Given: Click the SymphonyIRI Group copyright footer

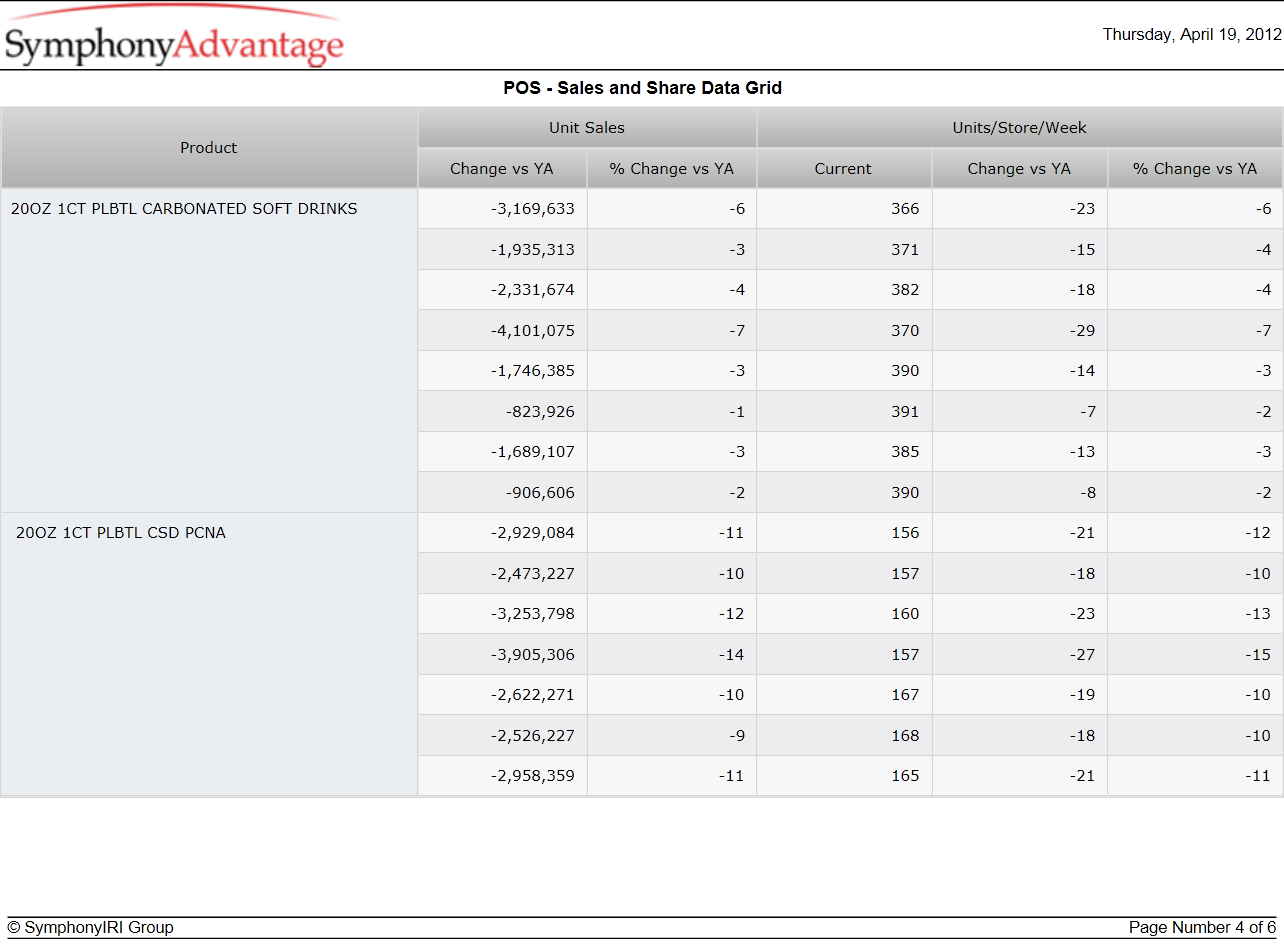Looking at the screenshot, I should (91, 928).
